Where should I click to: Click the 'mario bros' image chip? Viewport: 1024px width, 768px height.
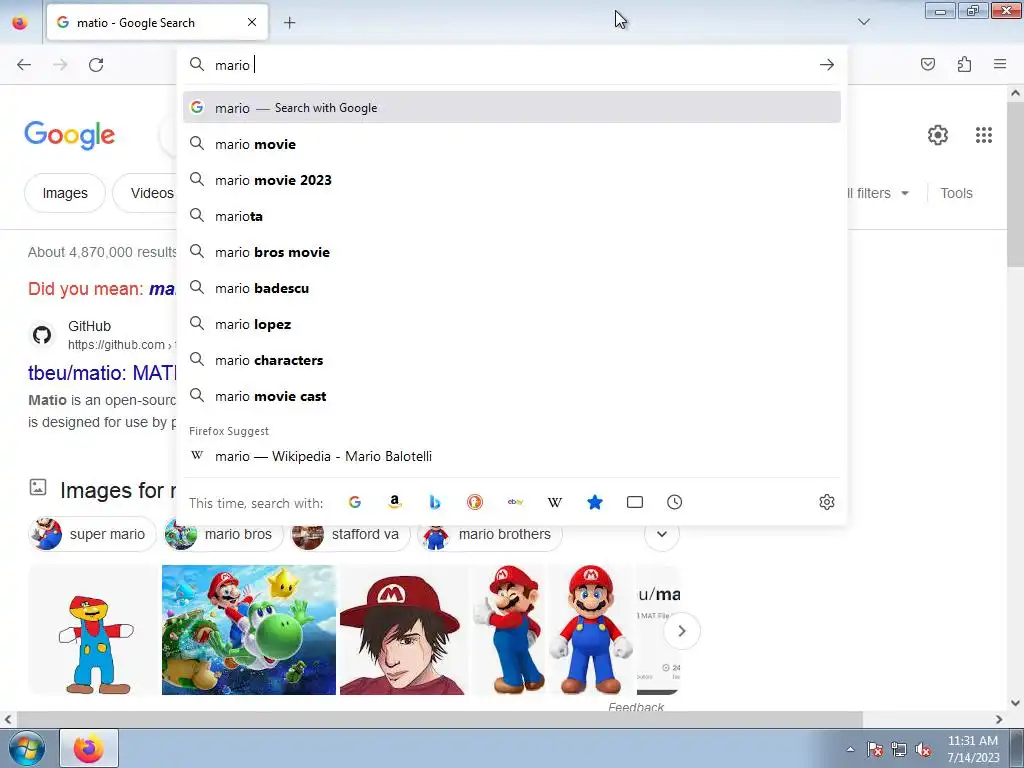pos(224,534)
